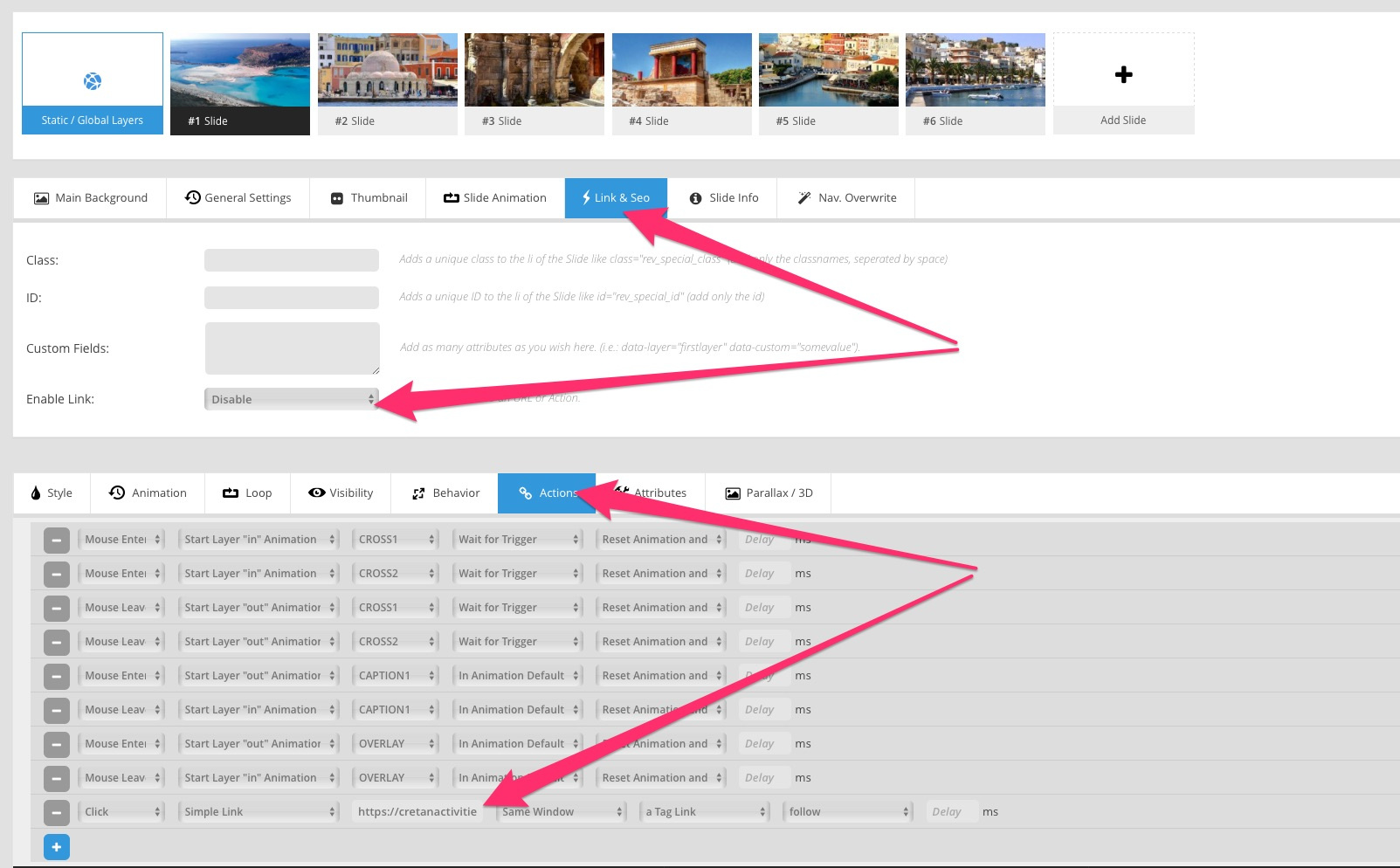Click the Custom Fields text area
This screenshot has height=868, width=1400.
293,348
